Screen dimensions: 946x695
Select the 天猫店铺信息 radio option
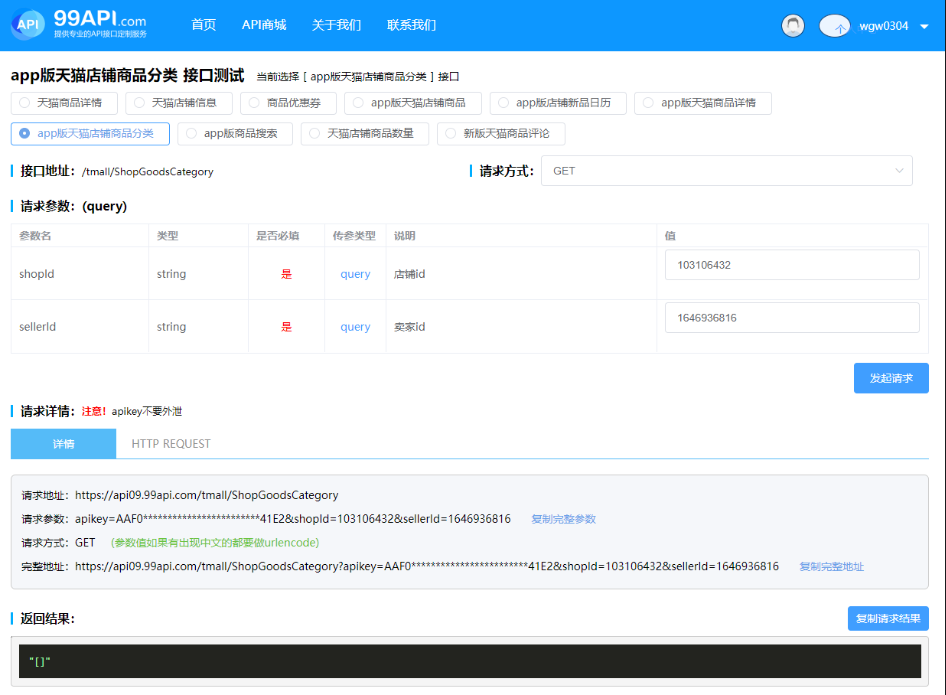(179, 103)
